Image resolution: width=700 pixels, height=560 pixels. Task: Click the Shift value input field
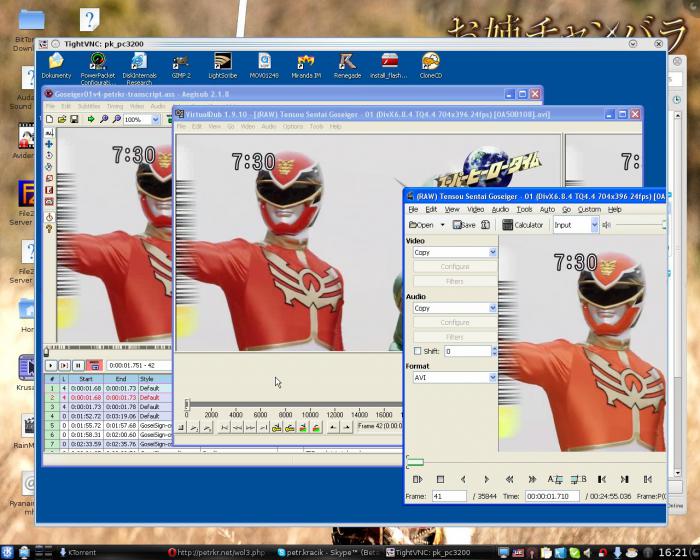[467, 351]
